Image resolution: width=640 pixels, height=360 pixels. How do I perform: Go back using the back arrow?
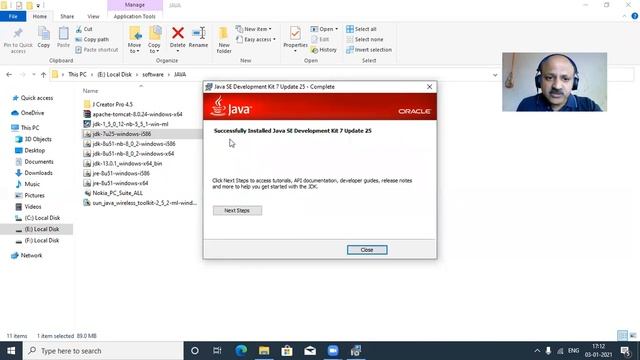(9, 75)
